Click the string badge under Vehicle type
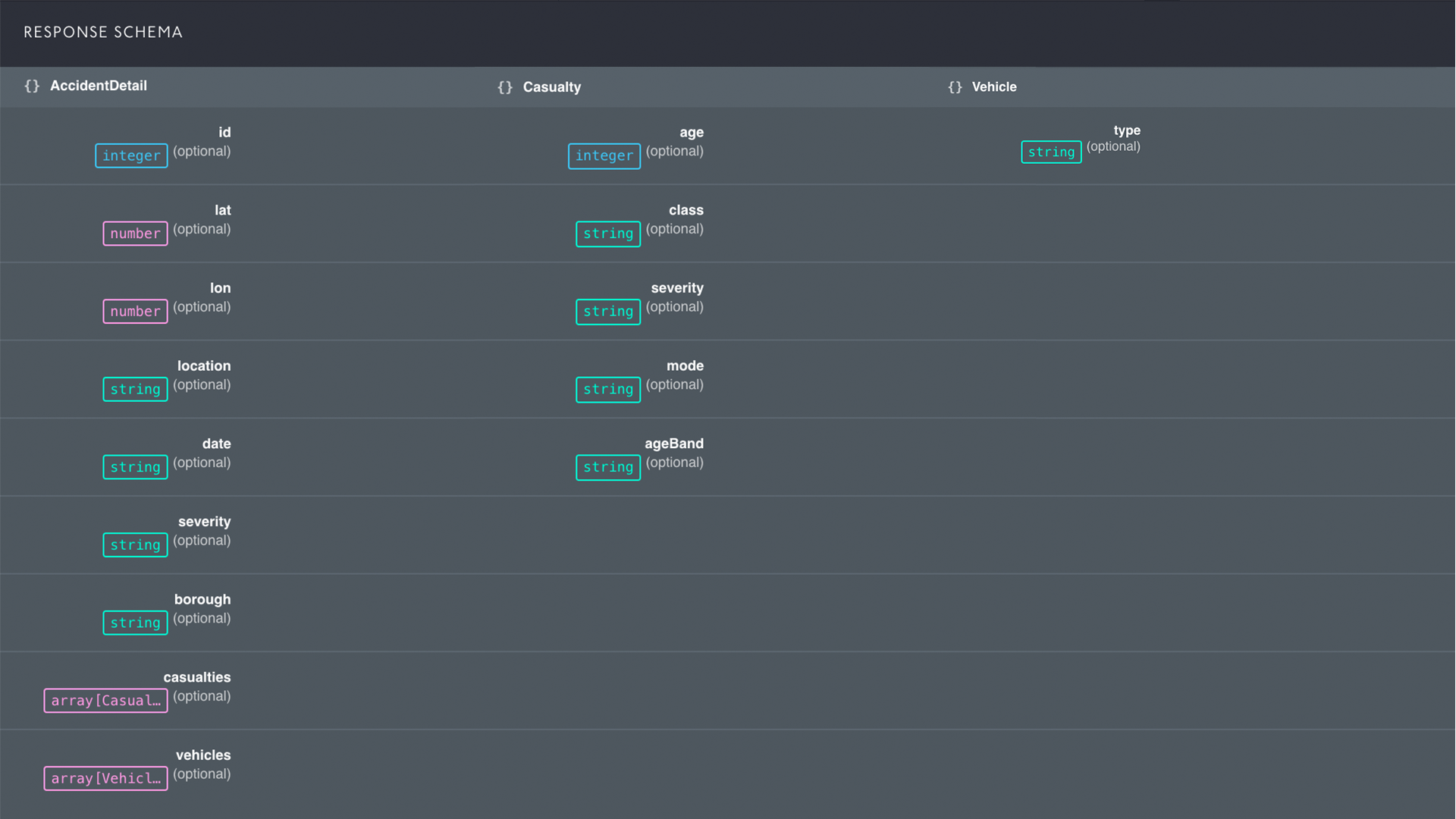 click(x=1051, y=152)
